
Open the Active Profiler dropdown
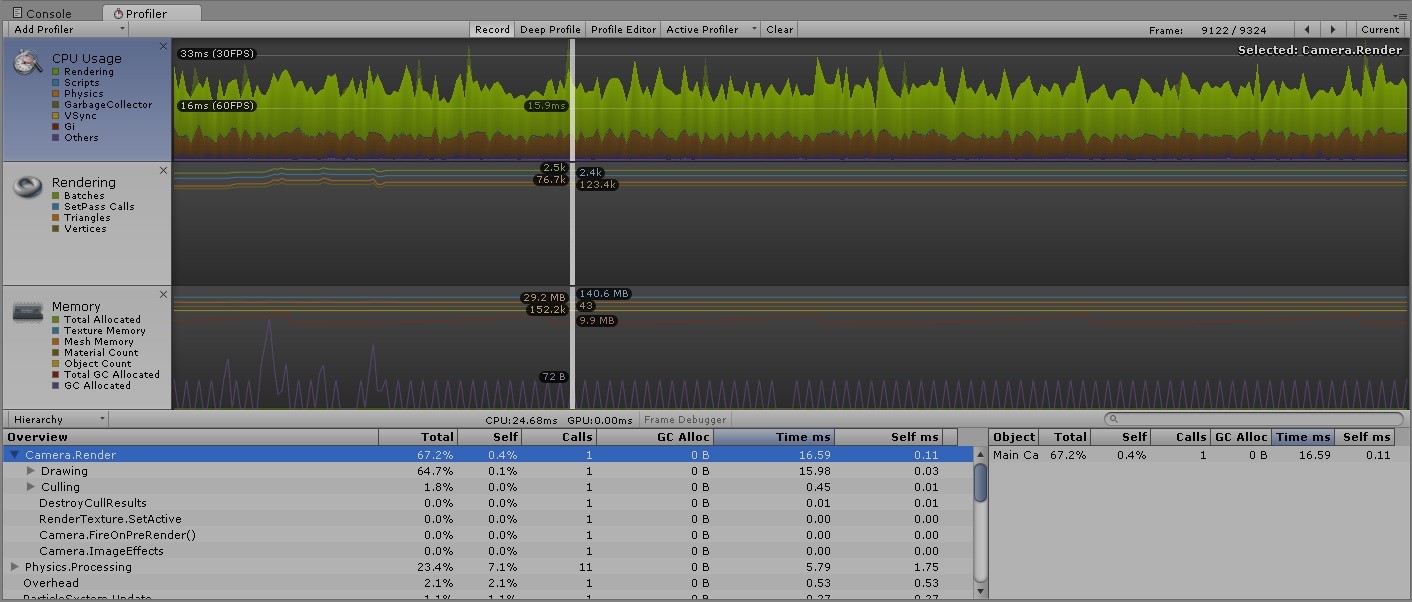[x=710, y=29]
